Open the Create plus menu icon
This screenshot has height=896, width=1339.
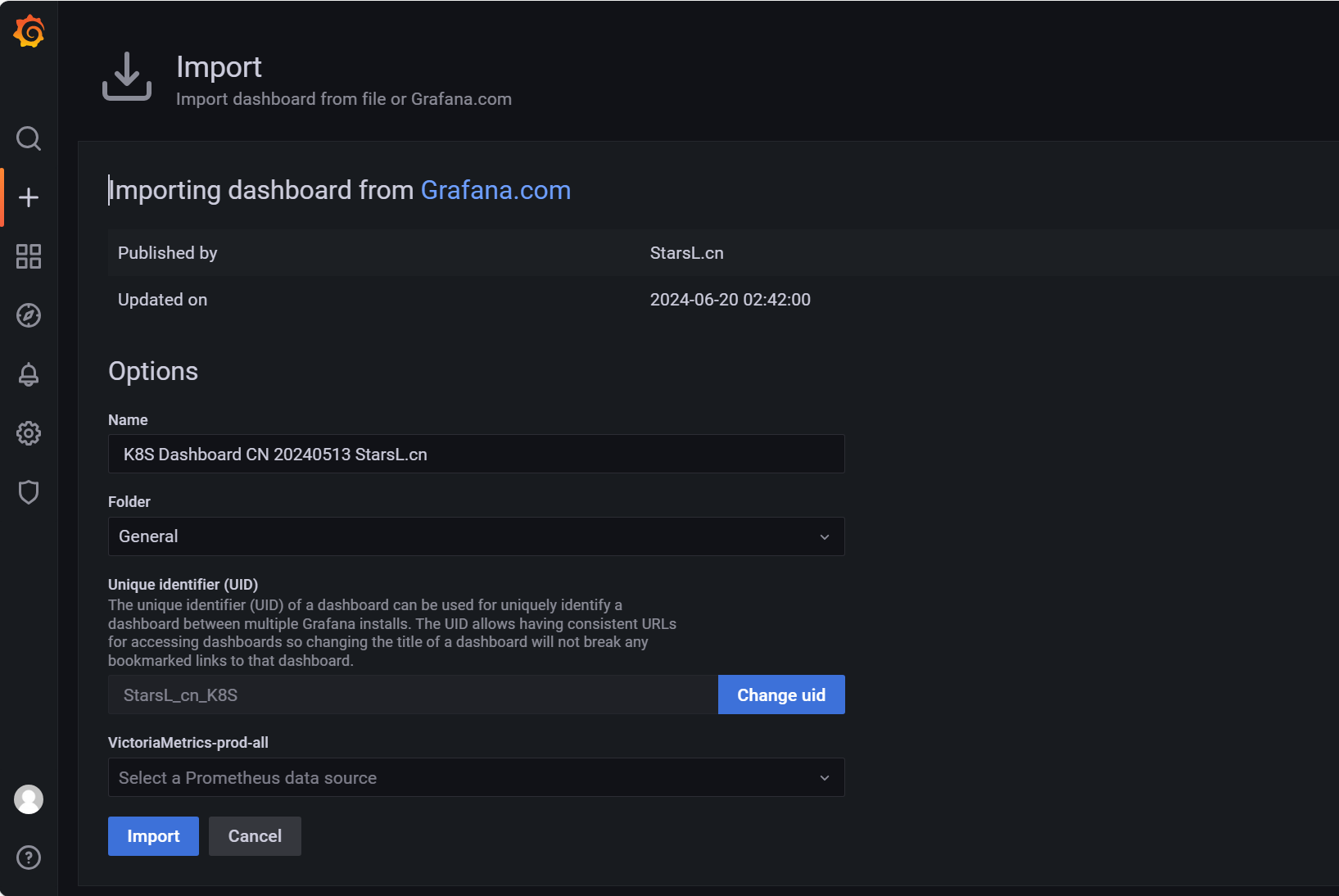[29, 197]
